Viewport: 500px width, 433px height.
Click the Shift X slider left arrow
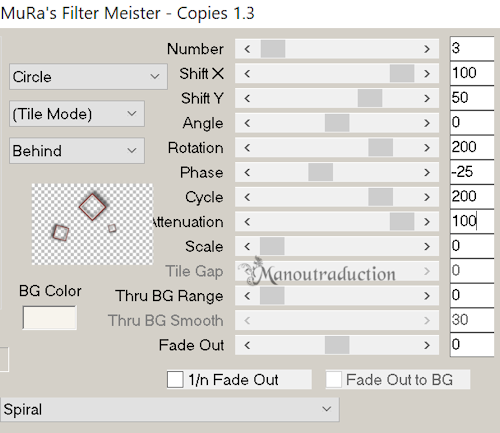pyautogui.click(x=247, y=74)
